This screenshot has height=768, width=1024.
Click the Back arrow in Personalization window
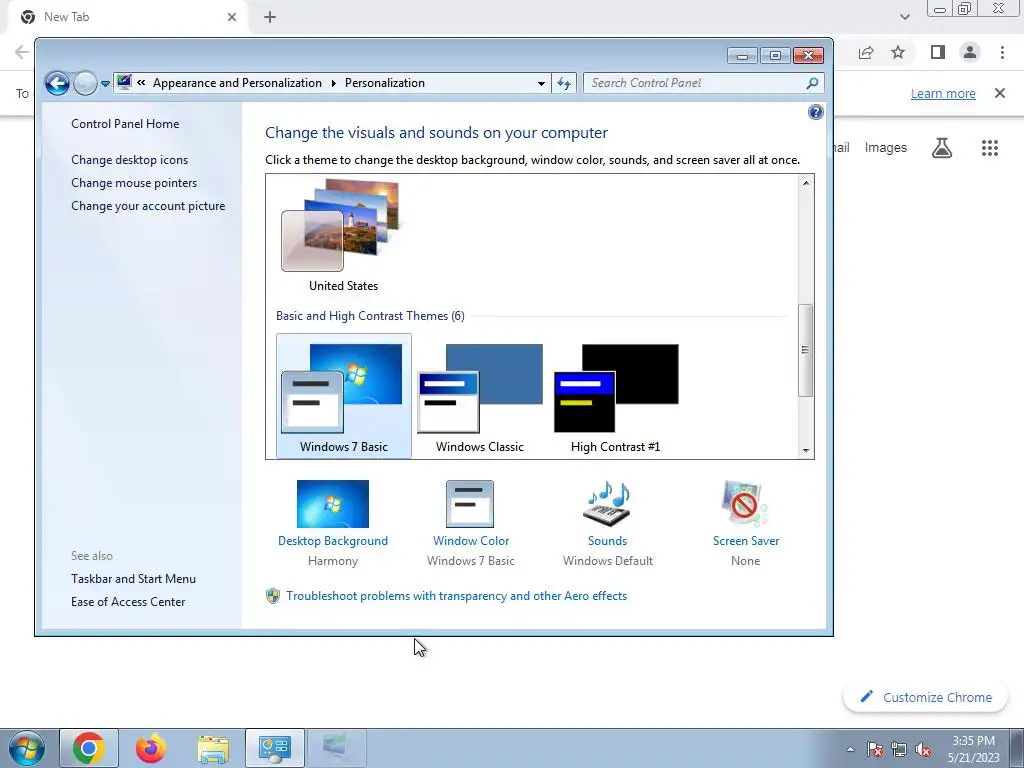tap(57, 83)
